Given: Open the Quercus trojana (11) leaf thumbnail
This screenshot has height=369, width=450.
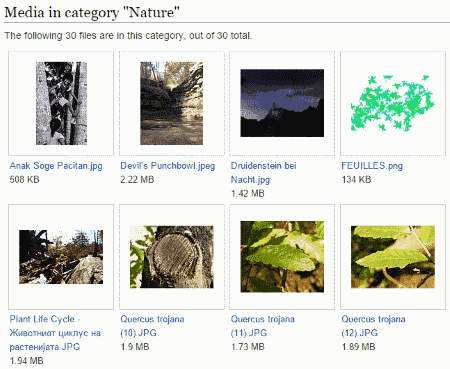Looking at the screenshot, I should click(282, 257).
